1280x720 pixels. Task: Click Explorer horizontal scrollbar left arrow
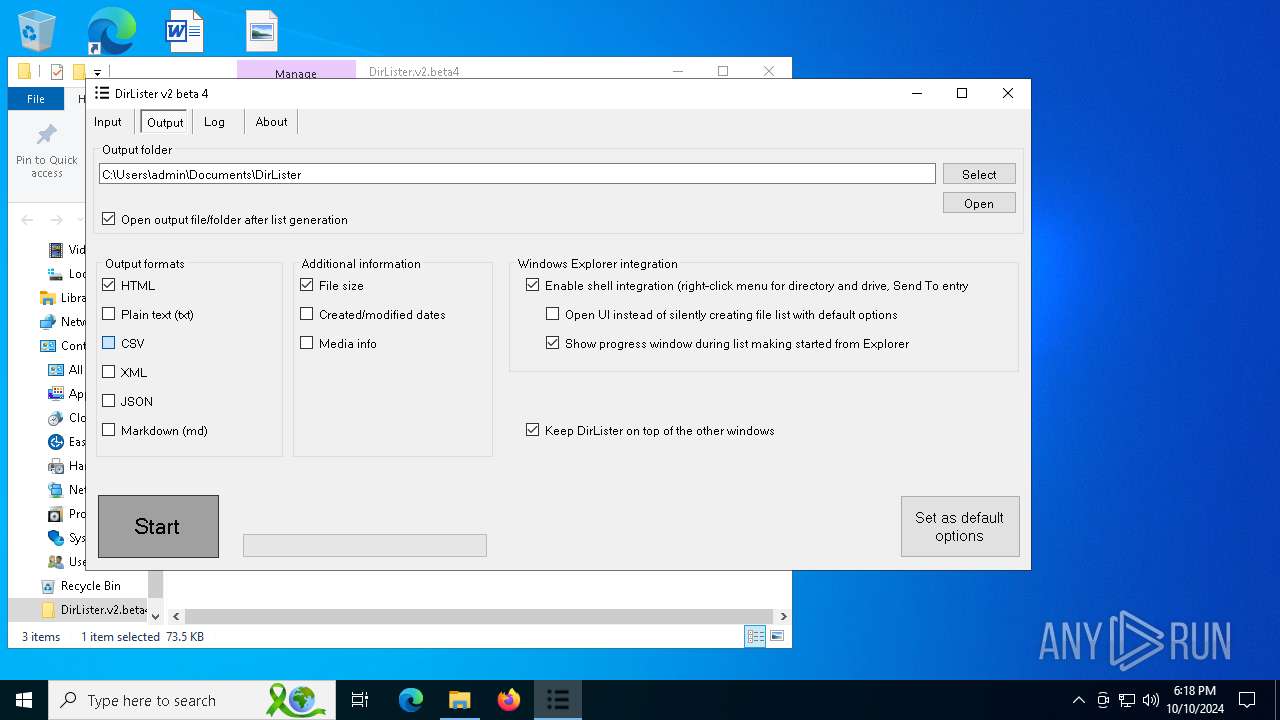pyautogui.click(x=175, y=617)
